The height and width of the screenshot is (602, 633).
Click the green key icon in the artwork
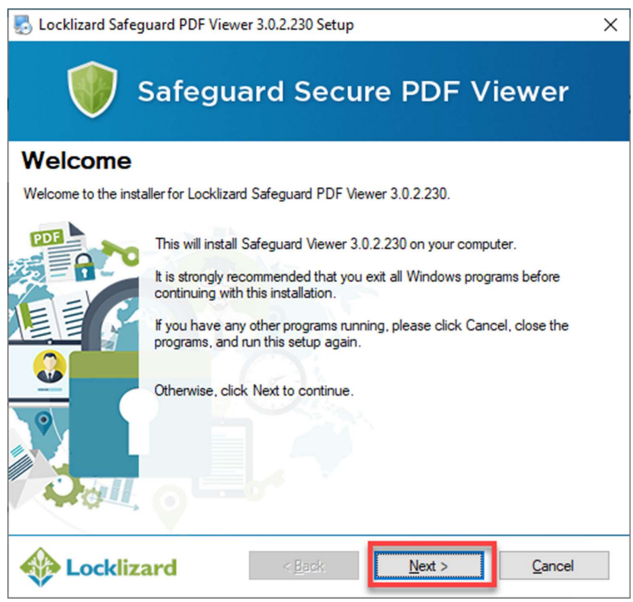(120, 252)
